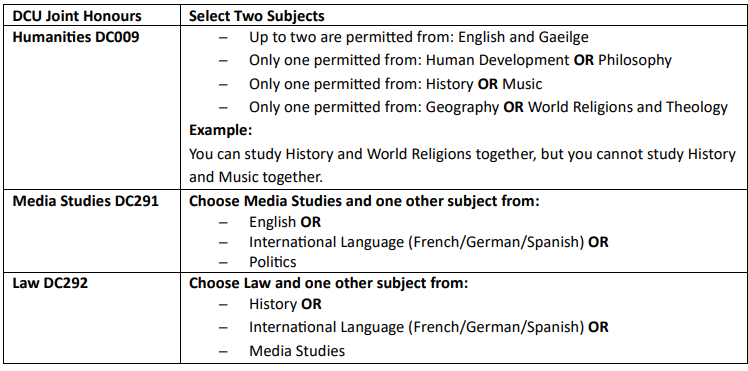The width and height of the screenshot is (748, 371).
Task: Select the 'Humanities DC009' row label
Action: [76, 37]
